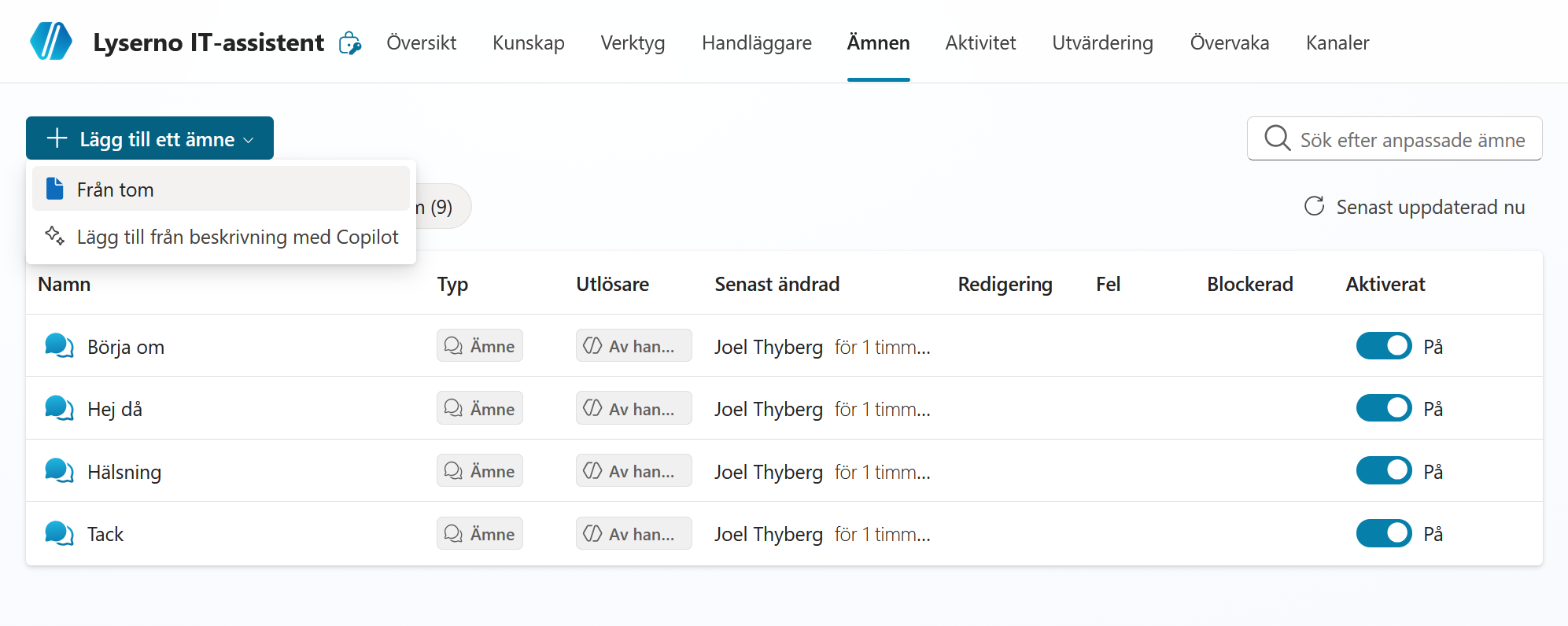The image size is (1568, 626).
Task: Click the chat bubble icon for Tack
Action: pos(59,533)
